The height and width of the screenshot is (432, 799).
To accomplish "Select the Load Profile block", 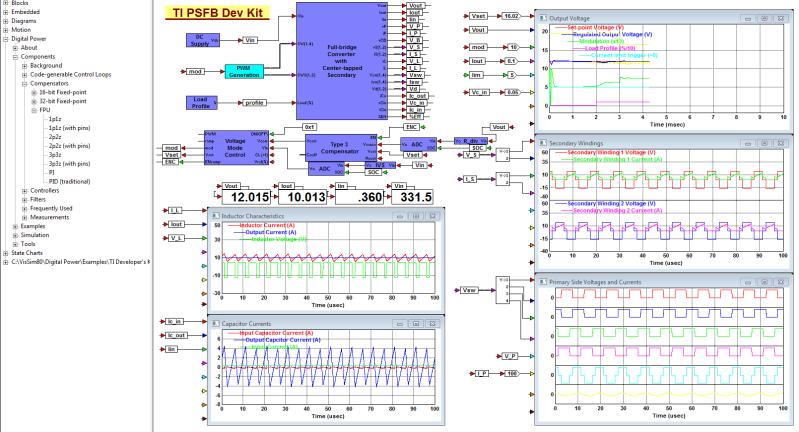I will (201, 102).
